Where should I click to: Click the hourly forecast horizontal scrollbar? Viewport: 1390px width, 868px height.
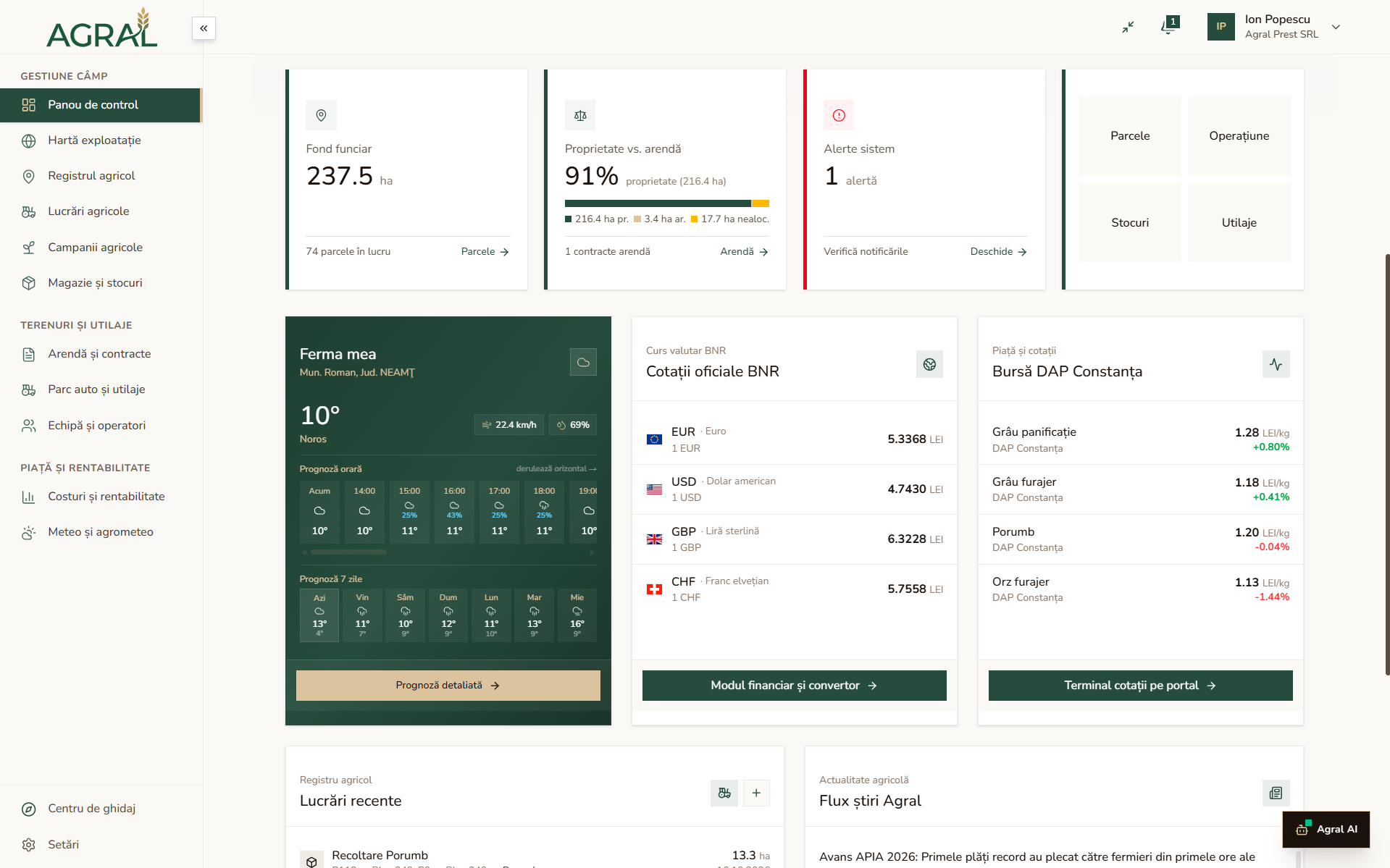coord(348,552)
